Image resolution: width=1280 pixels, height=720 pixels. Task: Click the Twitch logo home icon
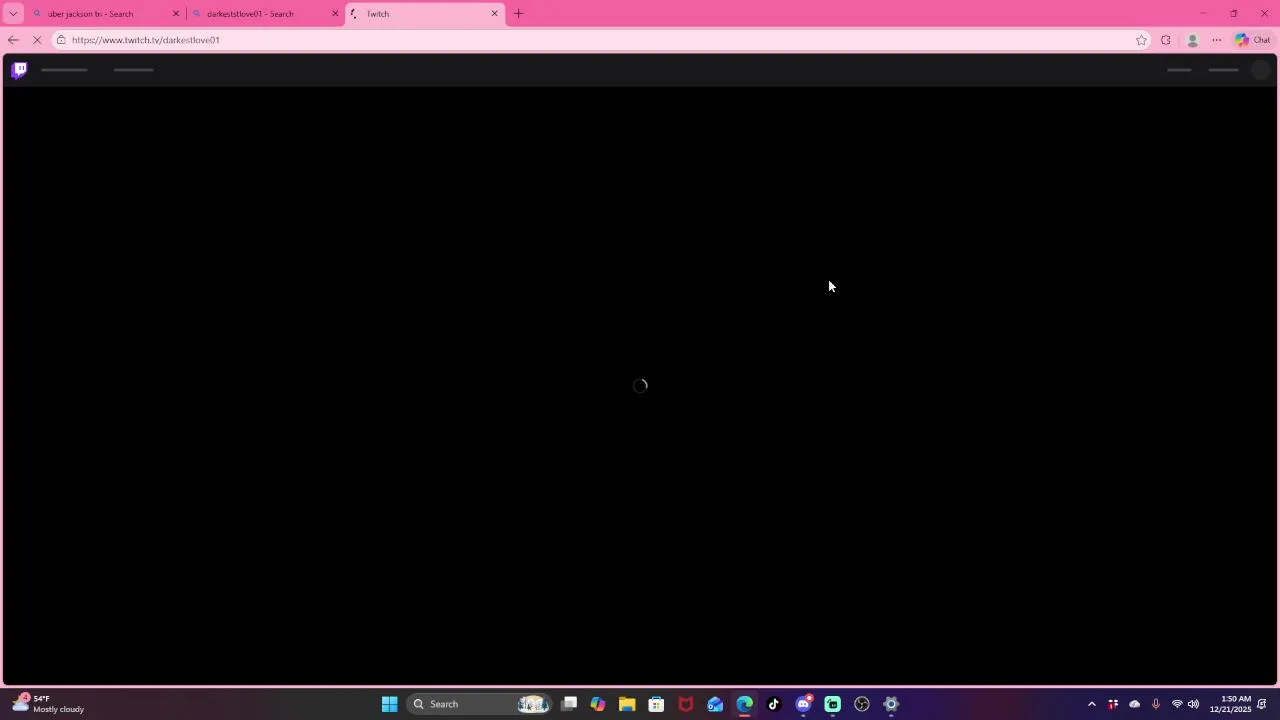pos(19,70)
